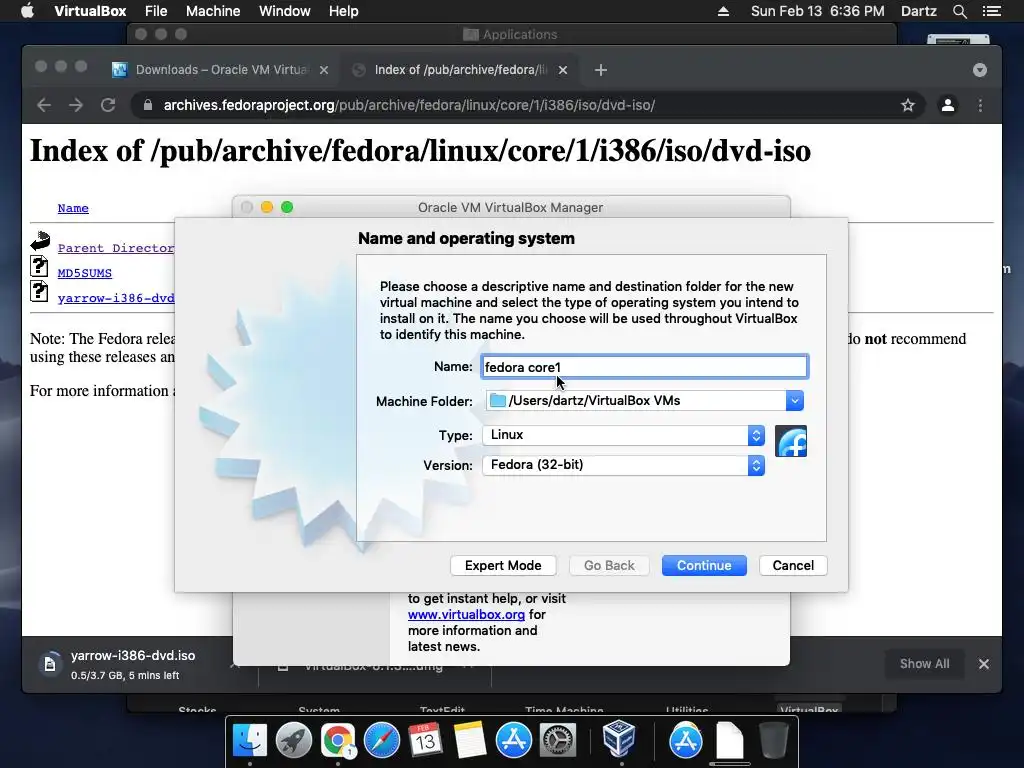The width and height of the screenshot is (1024, 768).
Task: Click the Fedora OS logo icon
Action: (791, 441)
